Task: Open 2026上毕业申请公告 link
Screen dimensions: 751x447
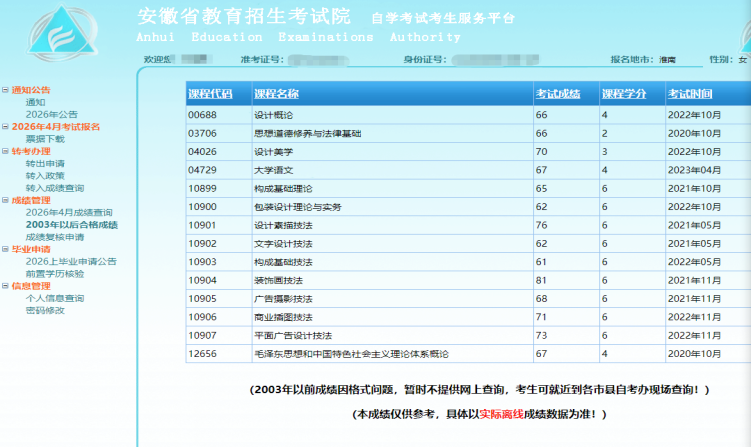Action: (71, 261)
